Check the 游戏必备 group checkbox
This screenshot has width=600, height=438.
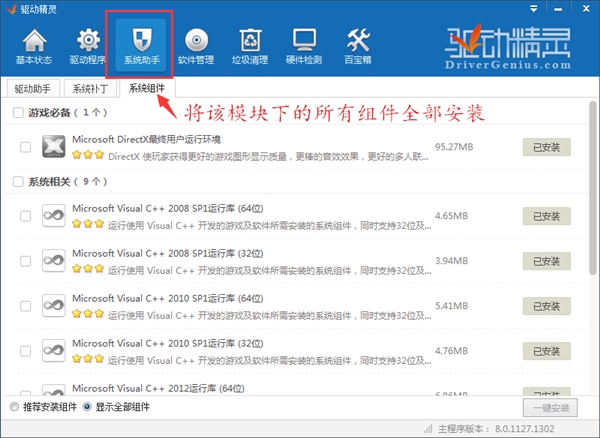coord(17,114)
